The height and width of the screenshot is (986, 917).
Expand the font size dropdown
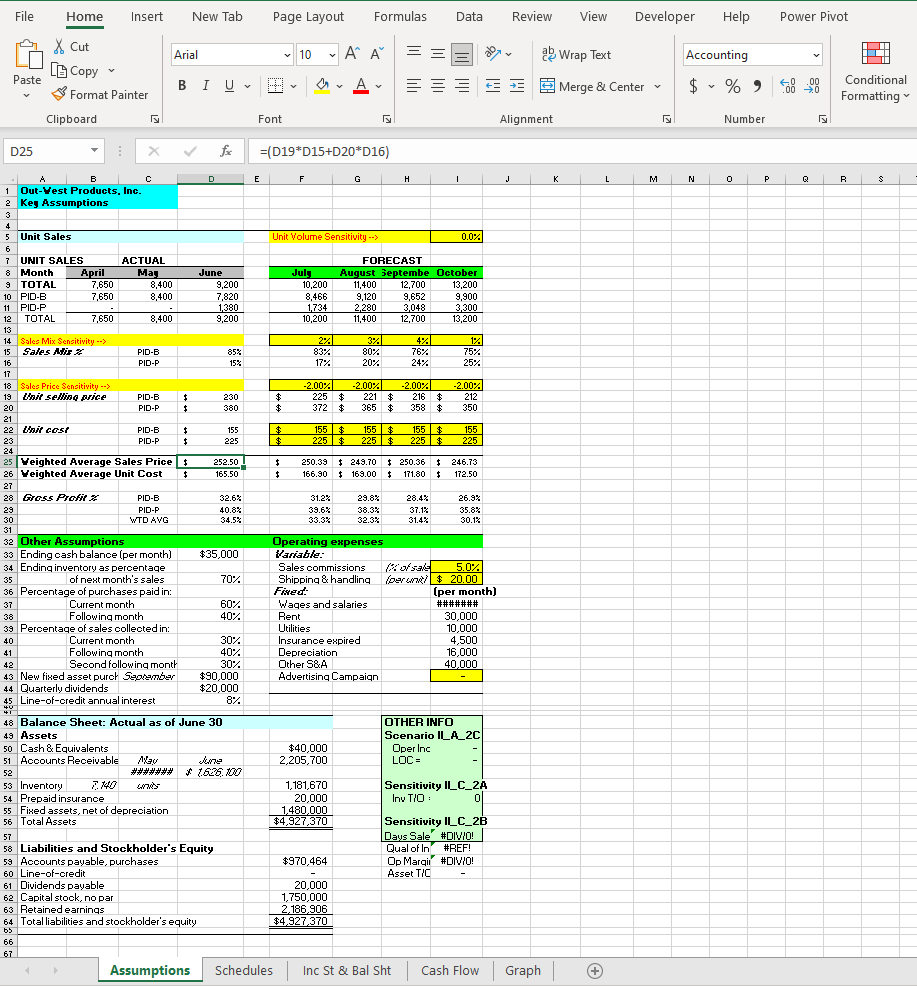[333, 54]
